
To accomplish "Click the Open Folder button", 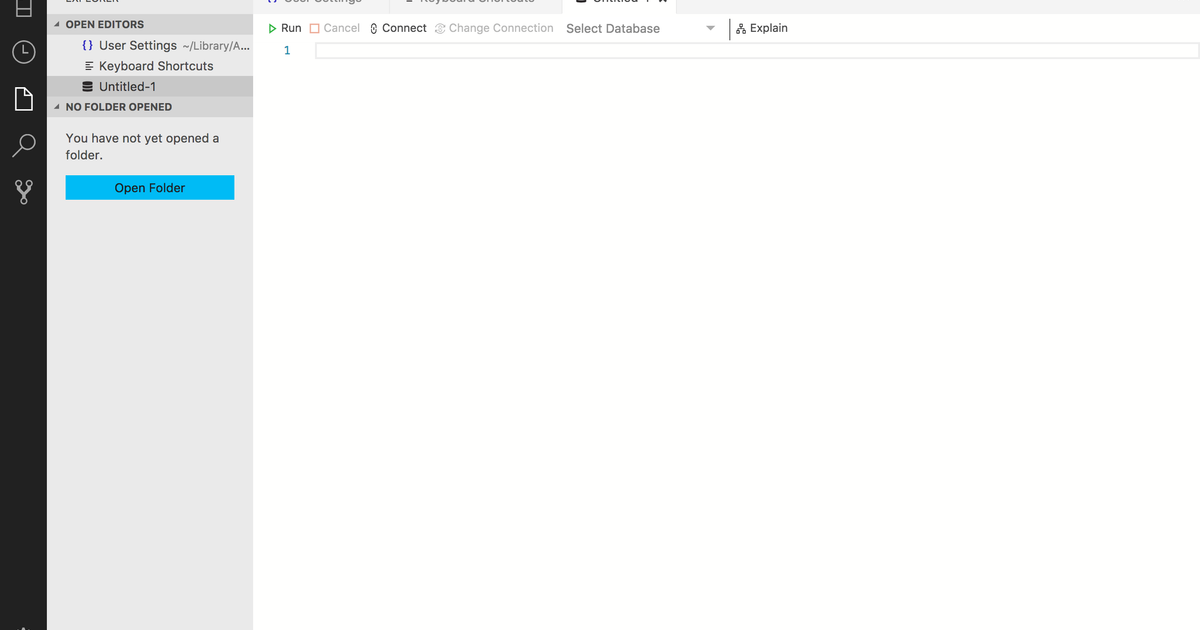I will (150, 187).
